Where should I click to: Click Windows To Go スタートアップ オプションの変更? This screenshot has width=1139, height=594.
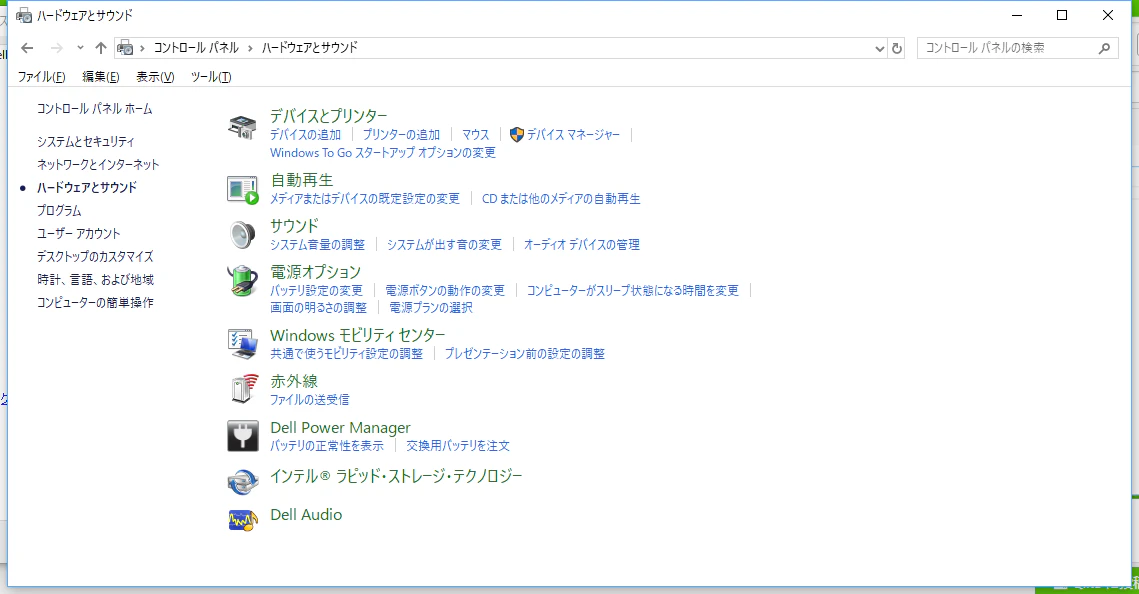tap(383, 153)
